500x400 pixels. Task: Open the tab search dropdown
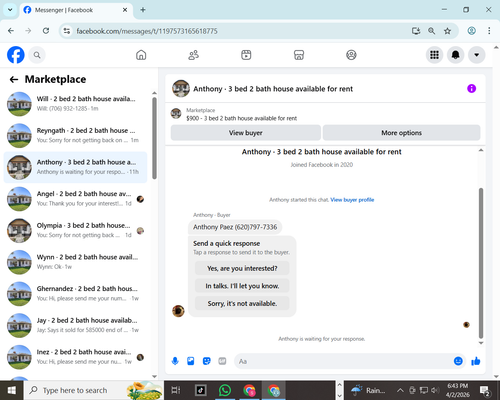pos(10,10)
